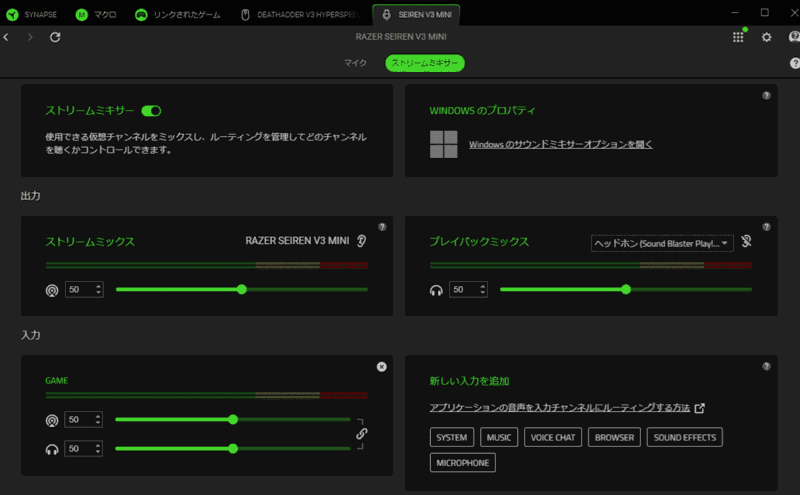The height and width of the screenshot is (495, 800).
Task: Open settings gear icon
Action: click(766, 37)
